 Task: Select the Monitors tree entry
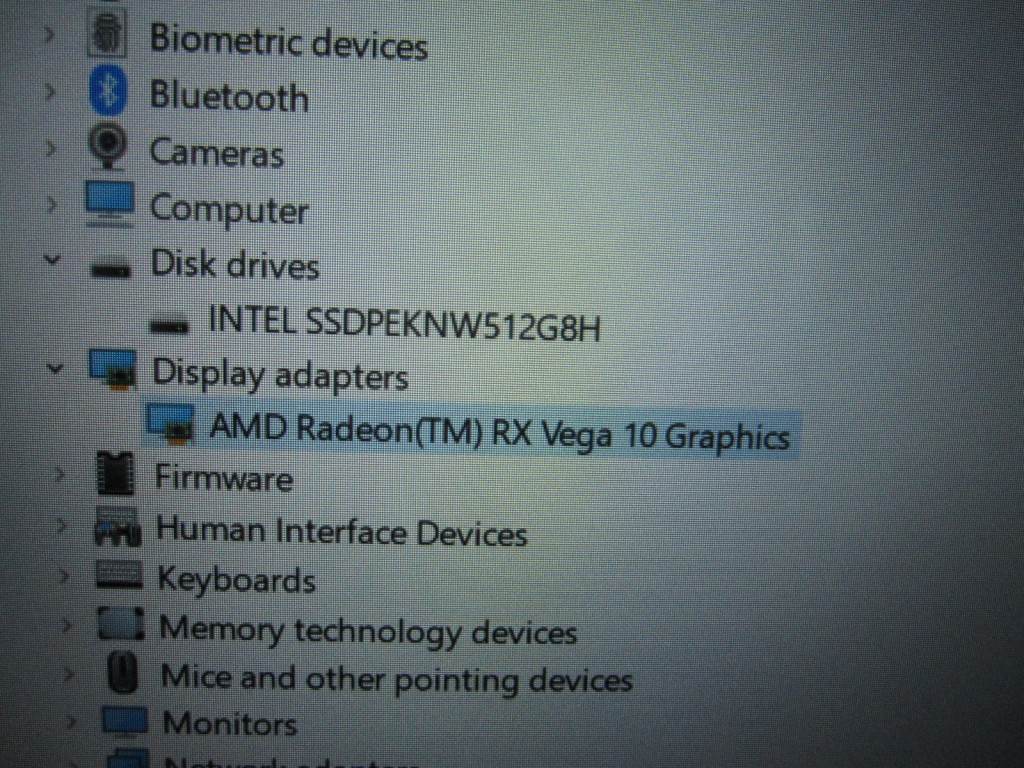coord(230,724)
